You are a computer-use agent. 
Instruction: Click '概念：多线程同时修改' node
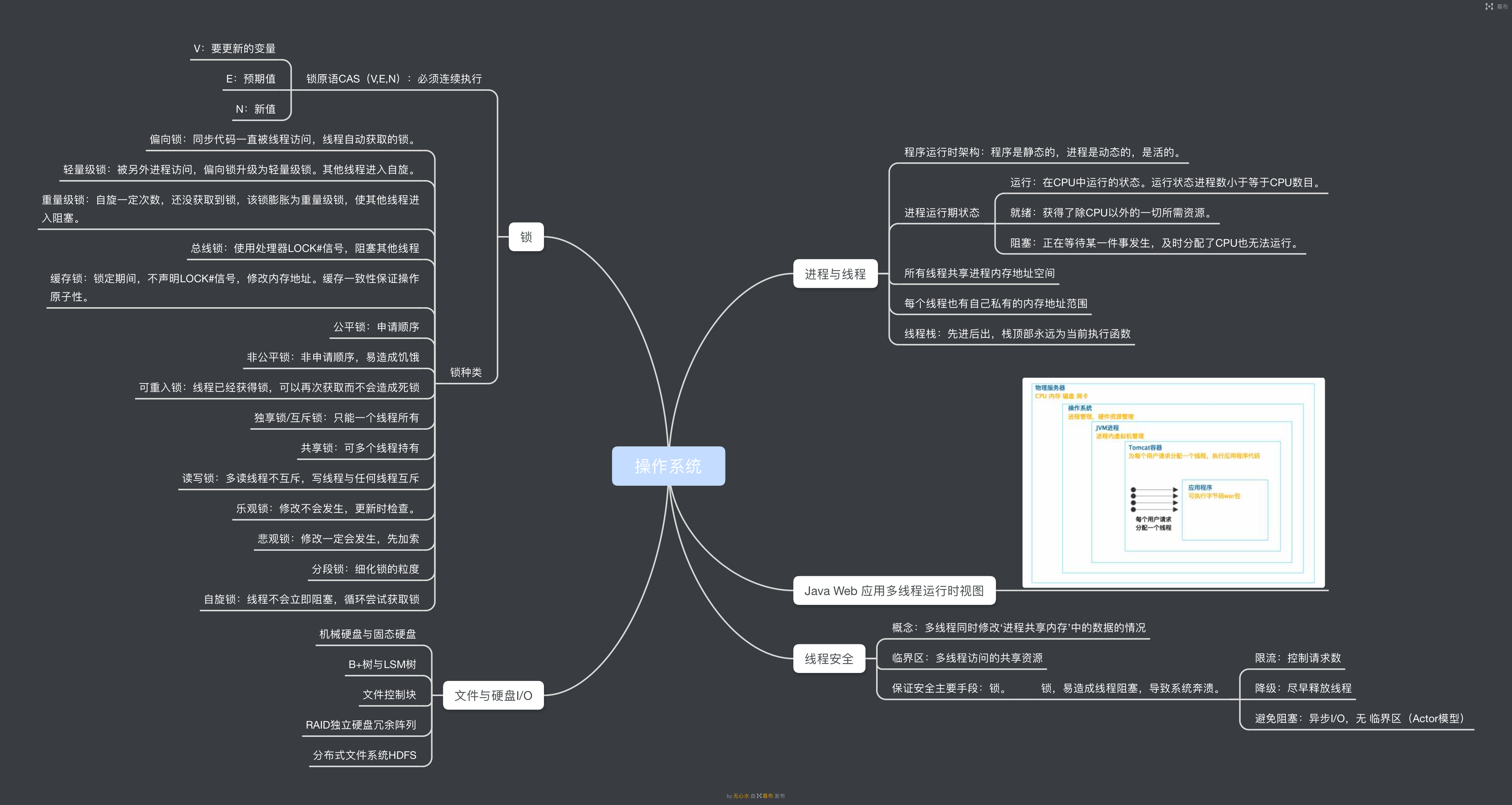coord(1018,628)
